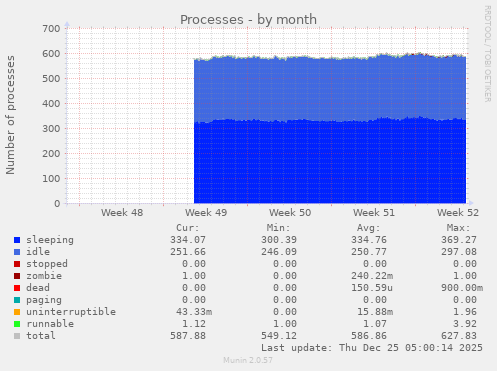
Task: Click the 'Avg:' column header
Action: [x=368, y=228]
